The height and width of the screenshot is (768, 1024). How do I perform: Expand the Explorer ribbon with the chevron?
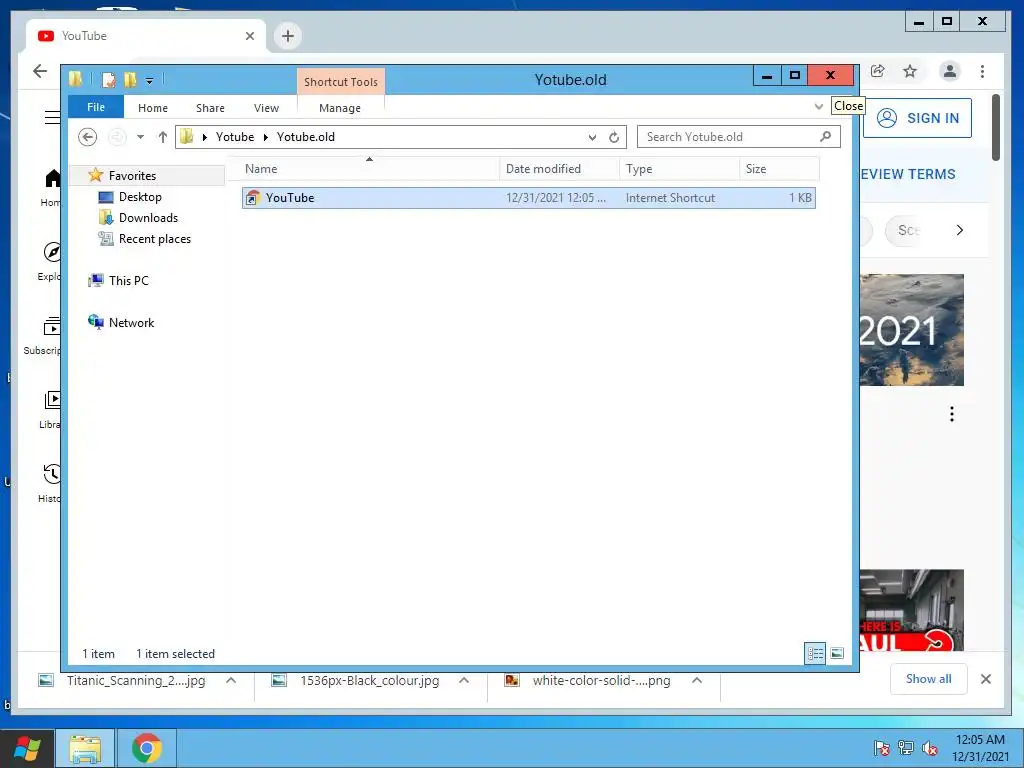coord(819,106)
